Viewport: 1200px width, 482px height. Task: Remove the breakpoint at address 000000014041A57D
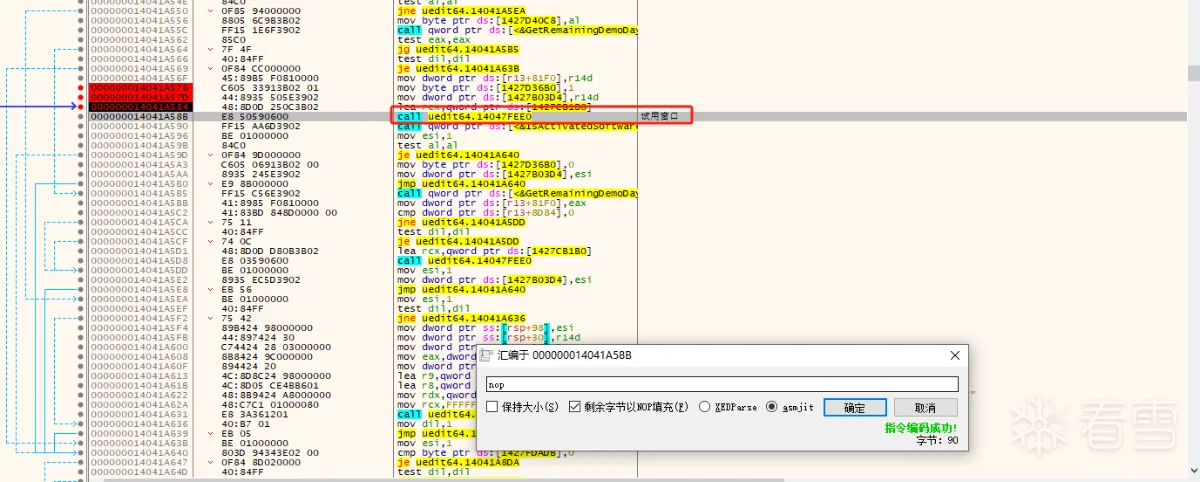point(82,96)
